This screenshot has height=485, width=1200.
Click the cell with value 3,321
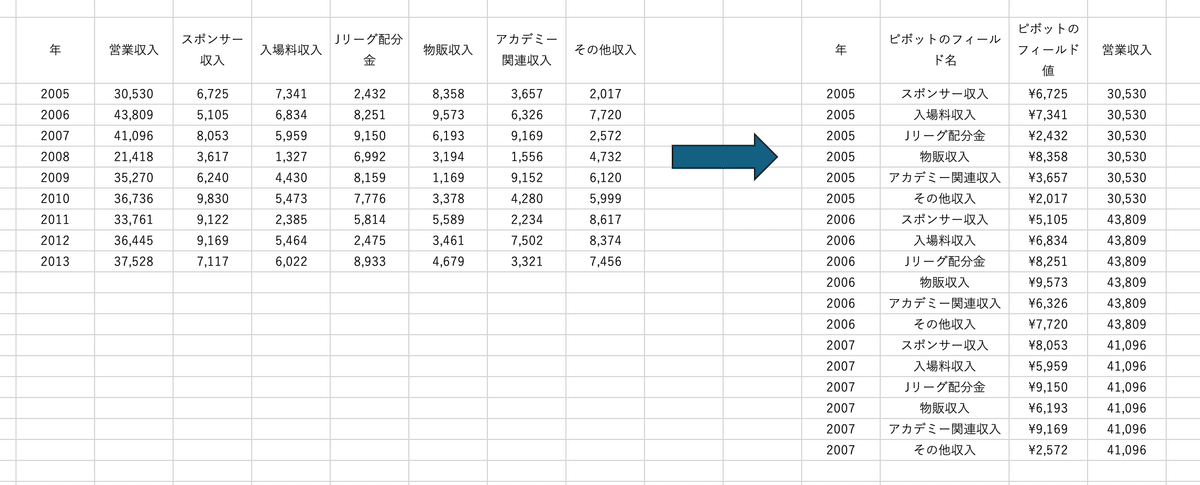[526, 261]
